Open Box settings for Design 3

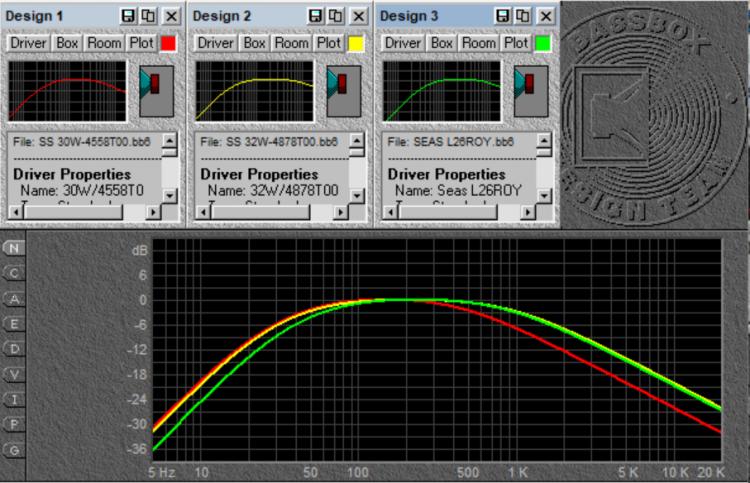coord(441,43)
